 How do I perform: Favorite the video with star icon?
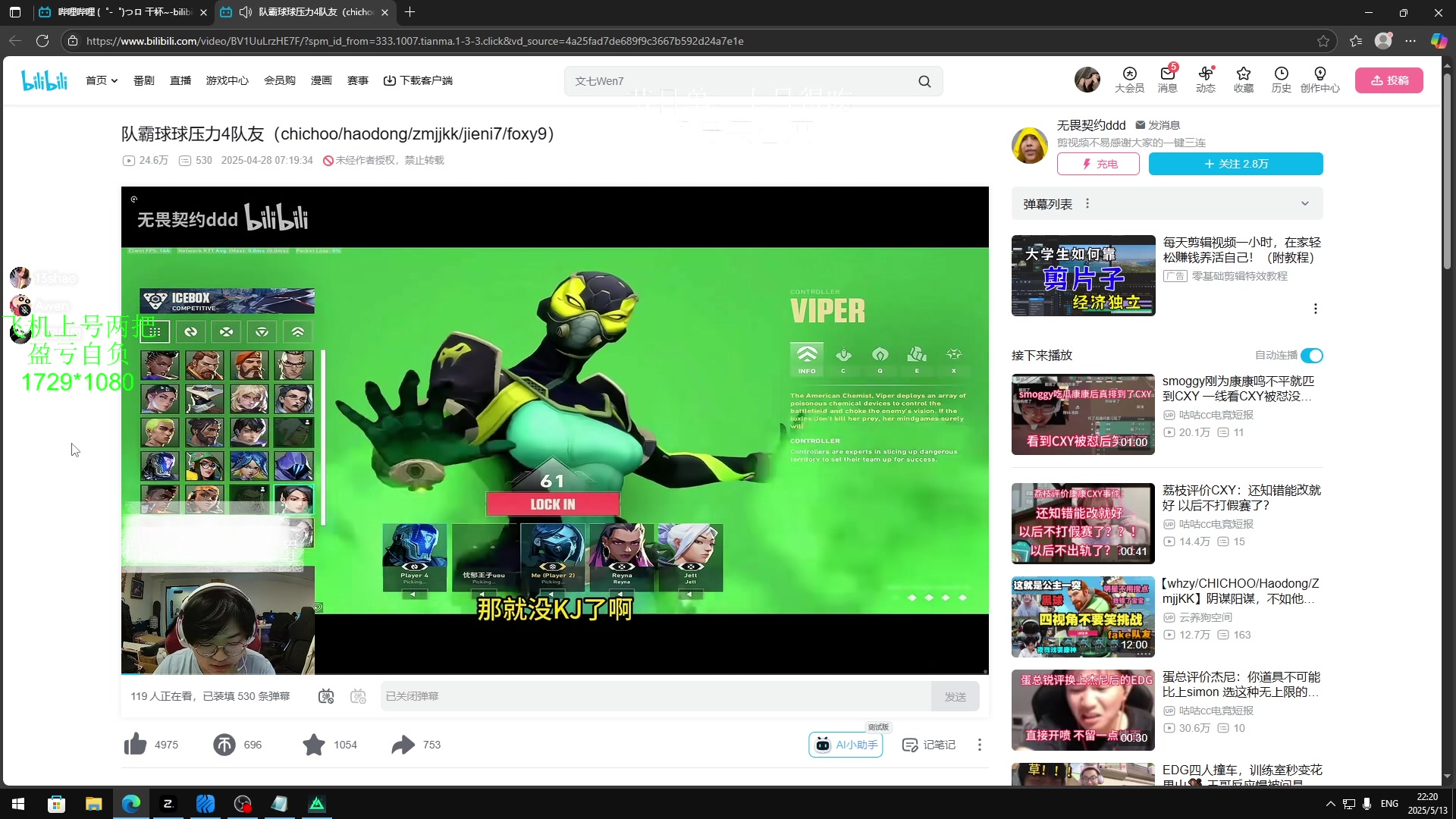(x=313, y=745)
